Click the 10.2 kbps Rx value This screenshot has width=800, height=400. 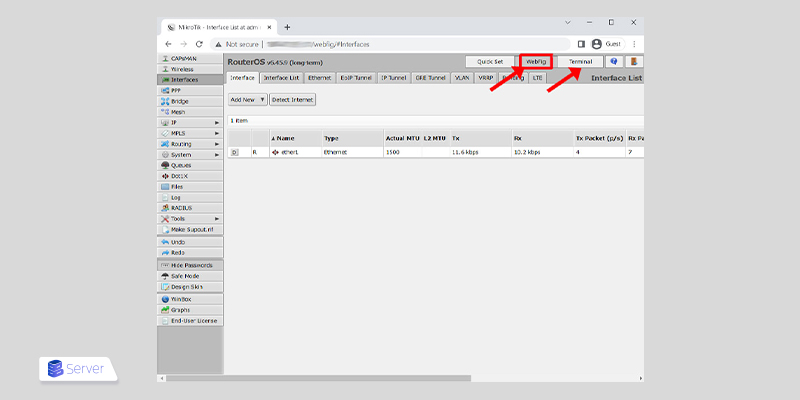[x=527, y=152]
